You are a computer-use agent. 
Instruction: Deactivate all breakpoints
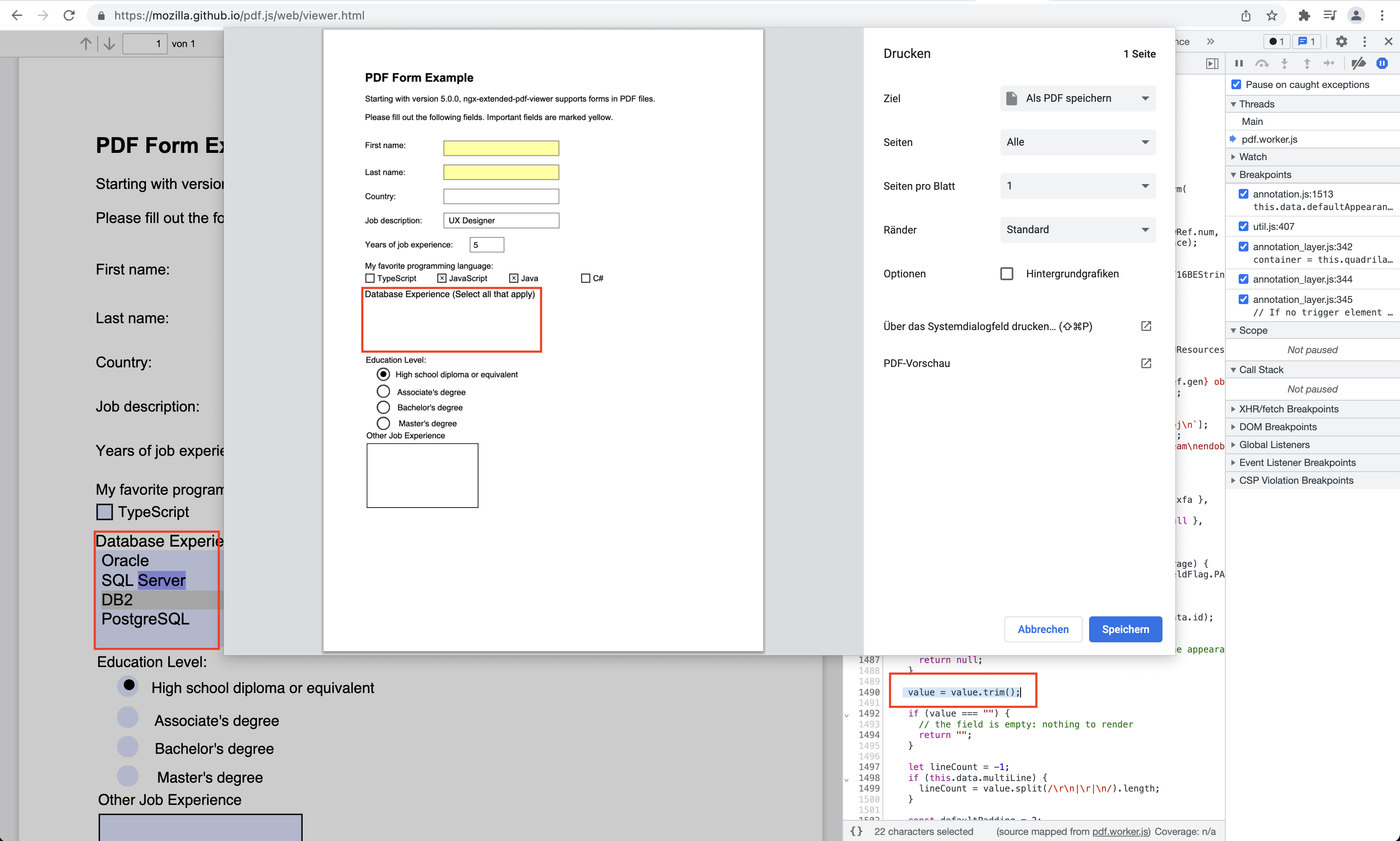coord(1359,63)
